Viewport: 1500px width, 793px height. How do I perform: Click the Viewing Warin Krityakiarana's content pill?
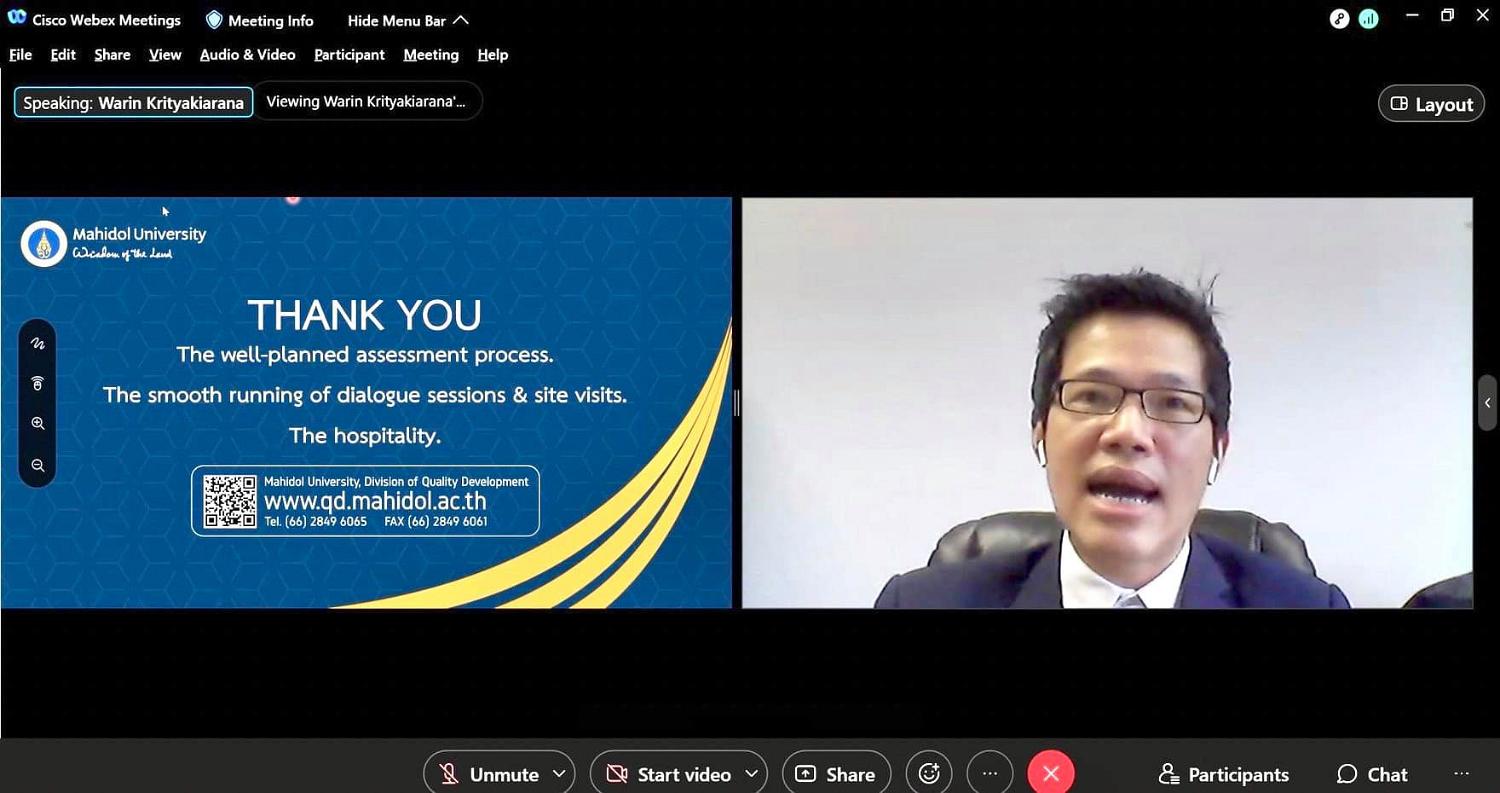tap(366, 102)
